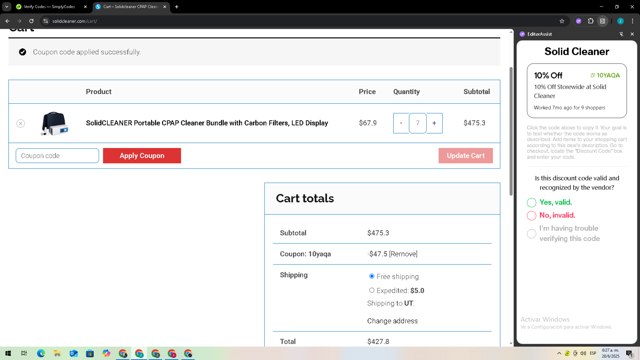The height and width of the screenshot is (360, 640).
Task: Open the Extensions puzzle icon
Action: click(x=591, y=21)
